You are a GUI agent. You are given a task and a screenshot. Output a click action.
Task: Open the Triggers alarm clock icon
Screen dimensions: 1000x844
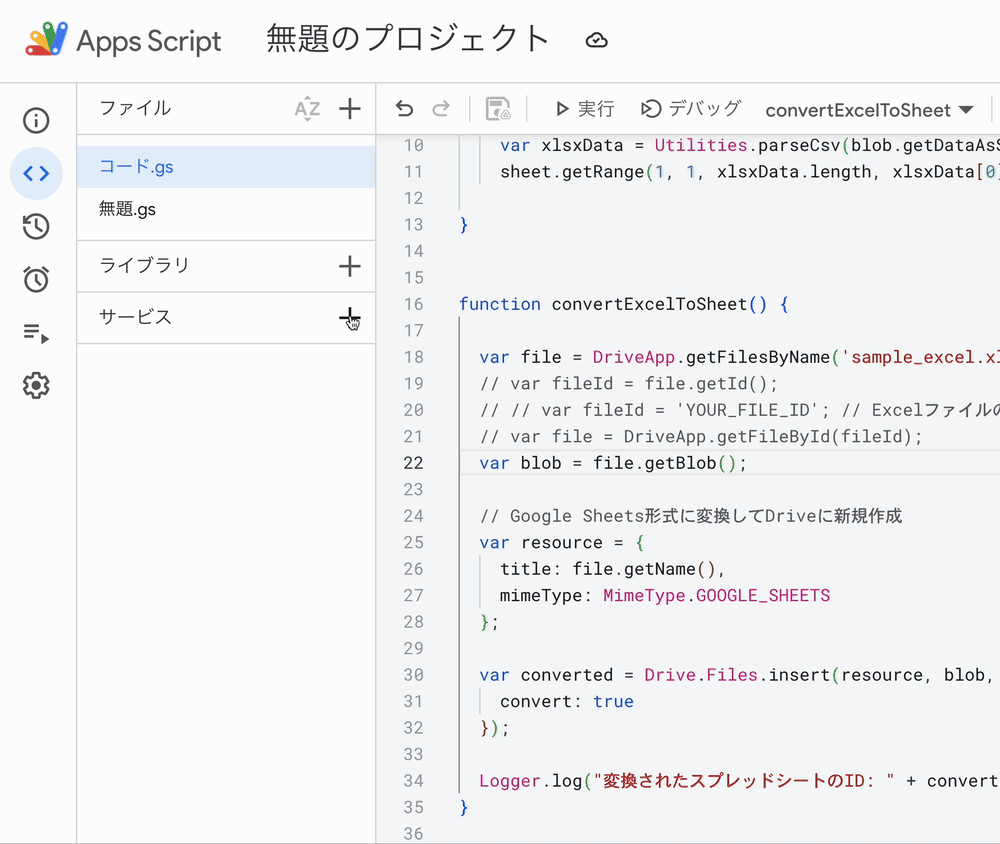pyautogui.click(x=36, y=279)
